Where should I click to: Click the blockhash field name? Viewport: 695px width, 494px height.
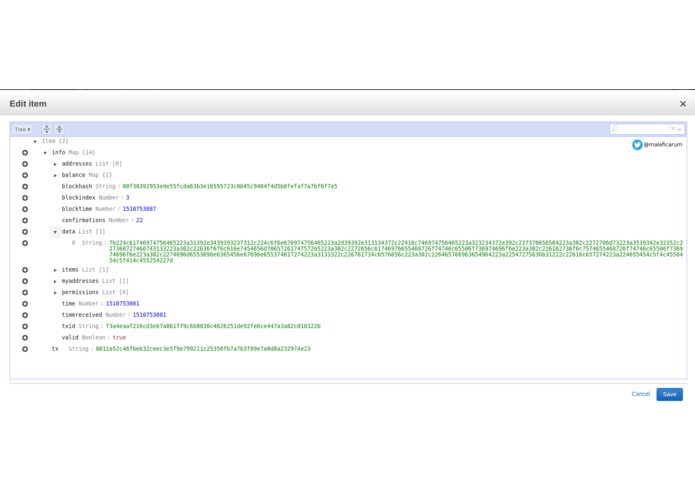click(x=77, y=186)
